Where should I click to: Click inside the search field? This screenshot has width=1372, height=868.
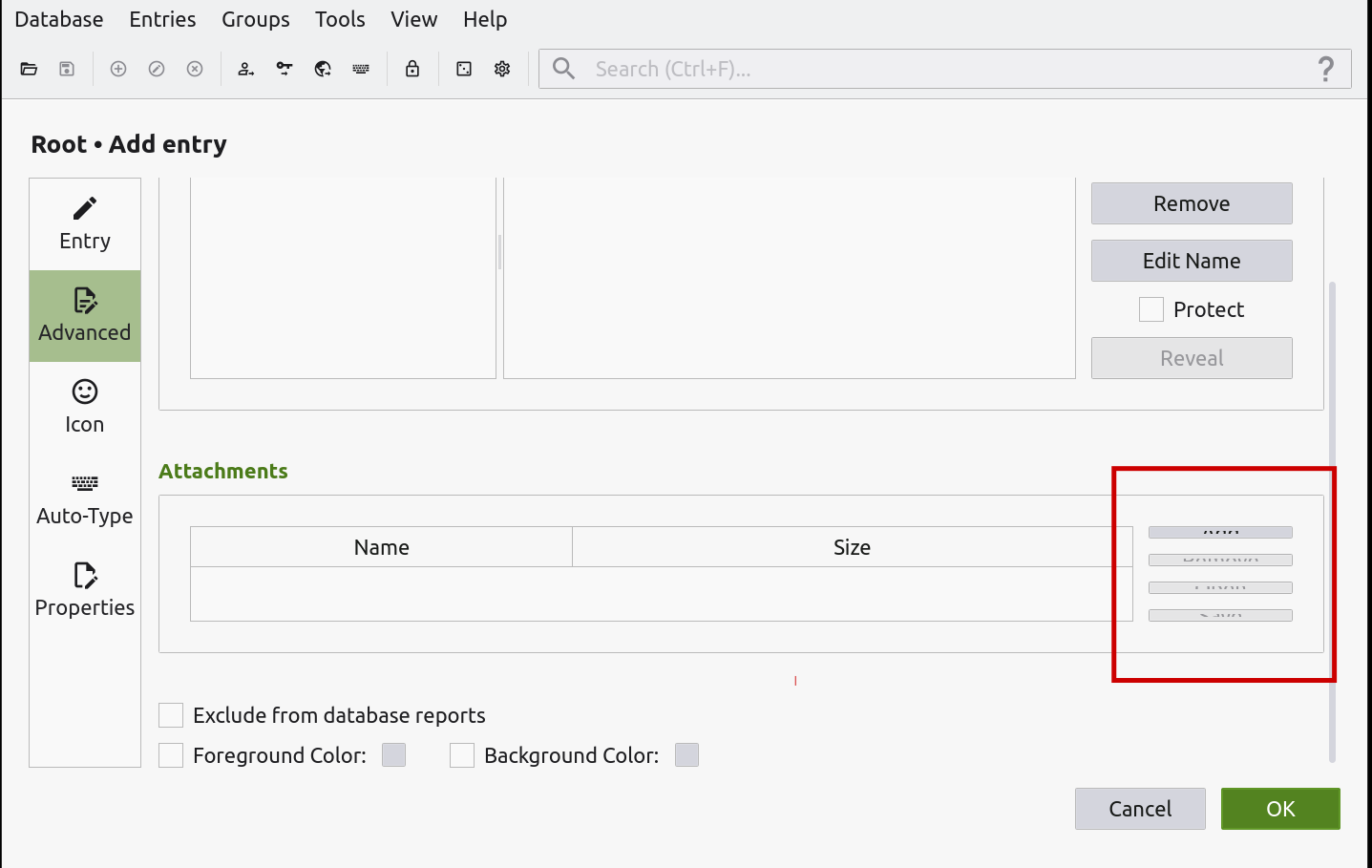(859, 68)
